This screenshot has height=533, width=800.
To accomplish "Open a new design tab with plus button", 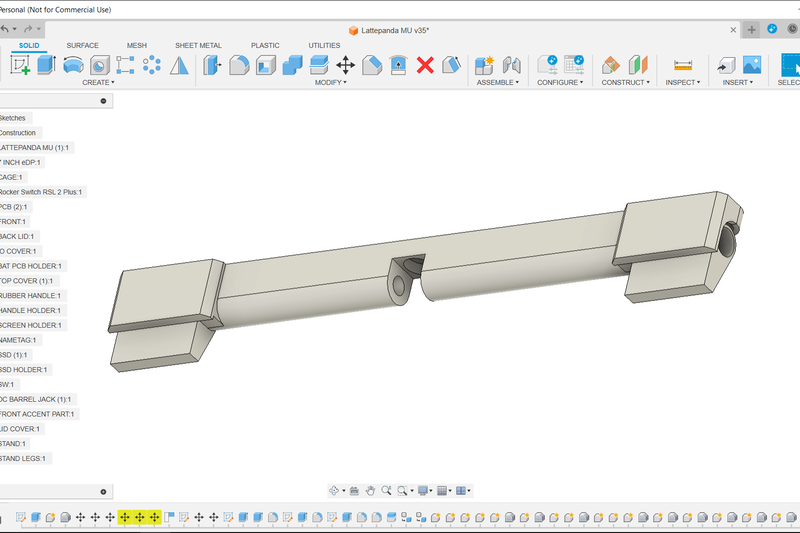I will click(752, 30).
